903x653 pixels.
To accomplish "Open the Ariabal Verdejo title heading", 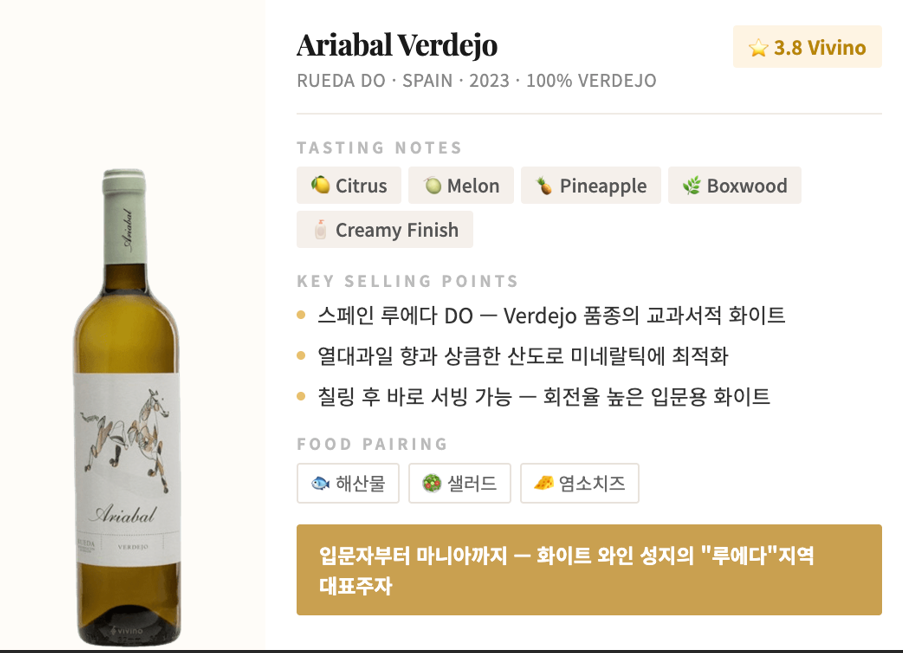I will (397, 45).
